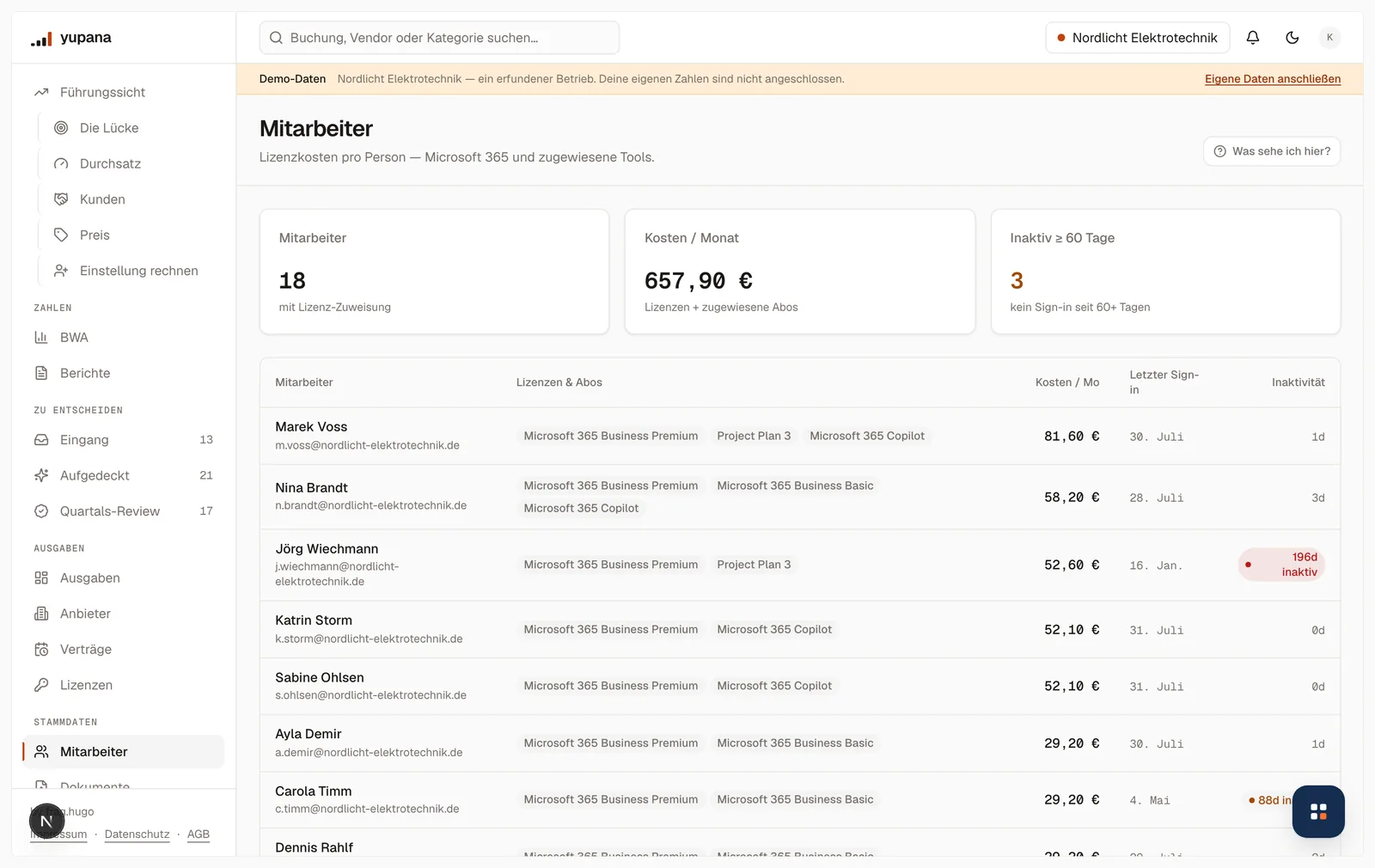Select employee Katrin Storm

[314, 620]
